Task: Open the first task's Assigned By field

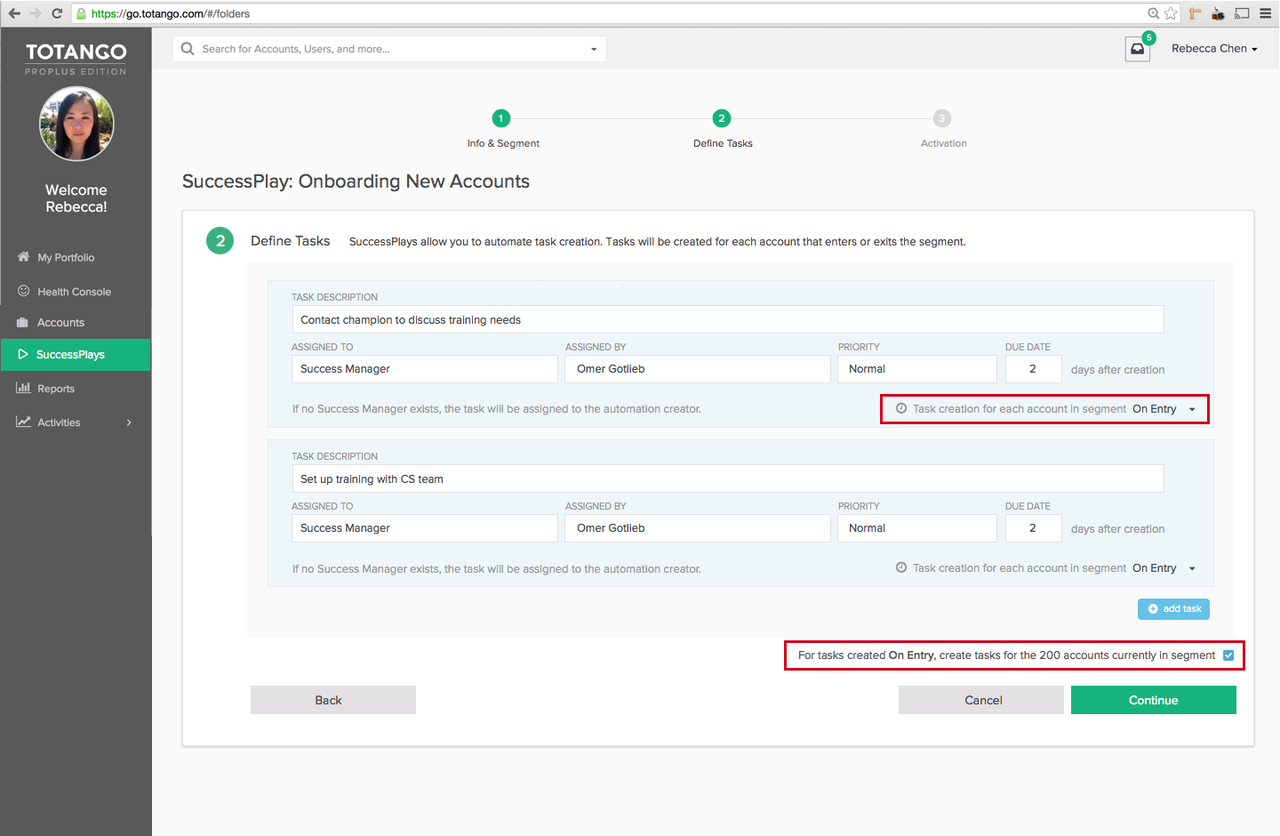Action: click(697, 369)
